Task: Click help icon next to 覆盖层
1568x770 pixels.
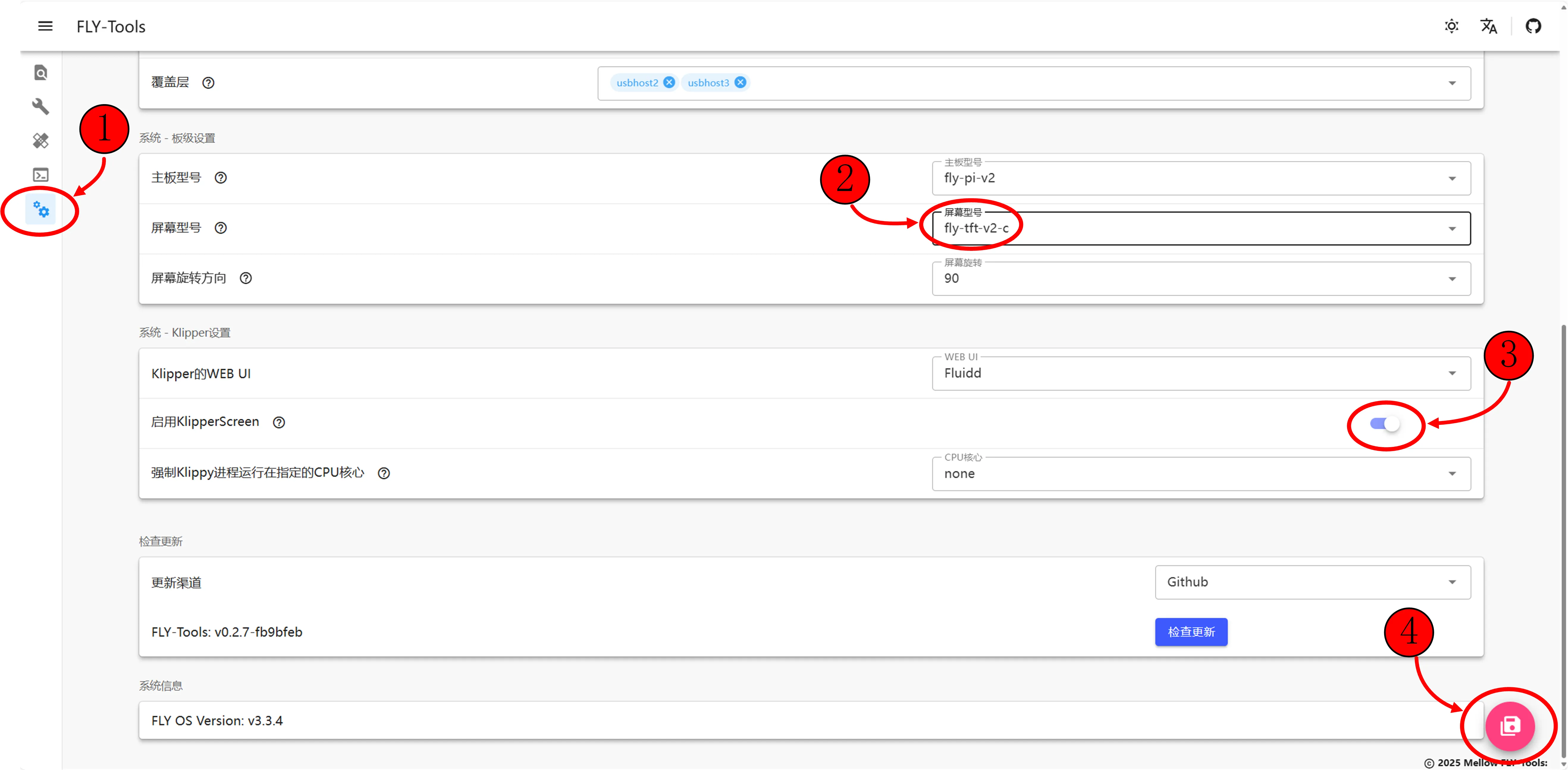Action: (x=208, y=83)
